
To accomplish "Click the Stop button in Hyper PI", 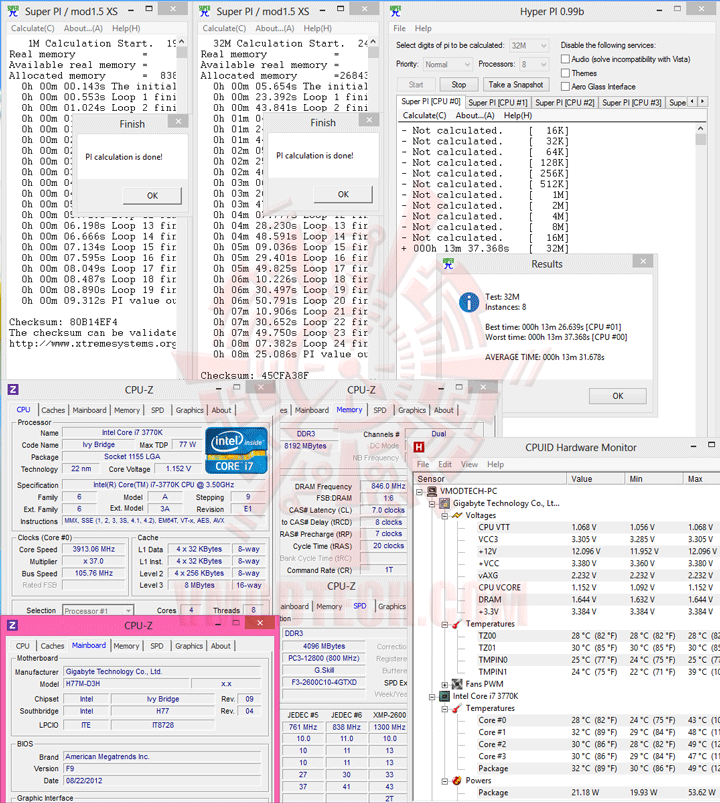I will 459,84.
